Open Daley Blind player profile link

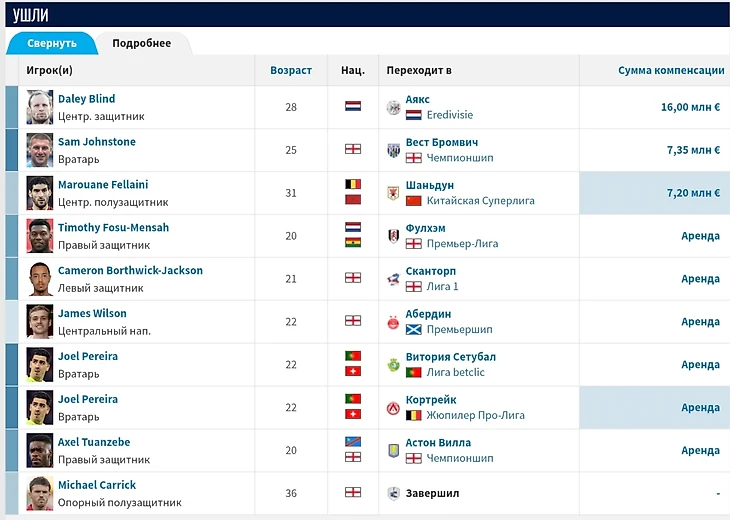[86, 99]
